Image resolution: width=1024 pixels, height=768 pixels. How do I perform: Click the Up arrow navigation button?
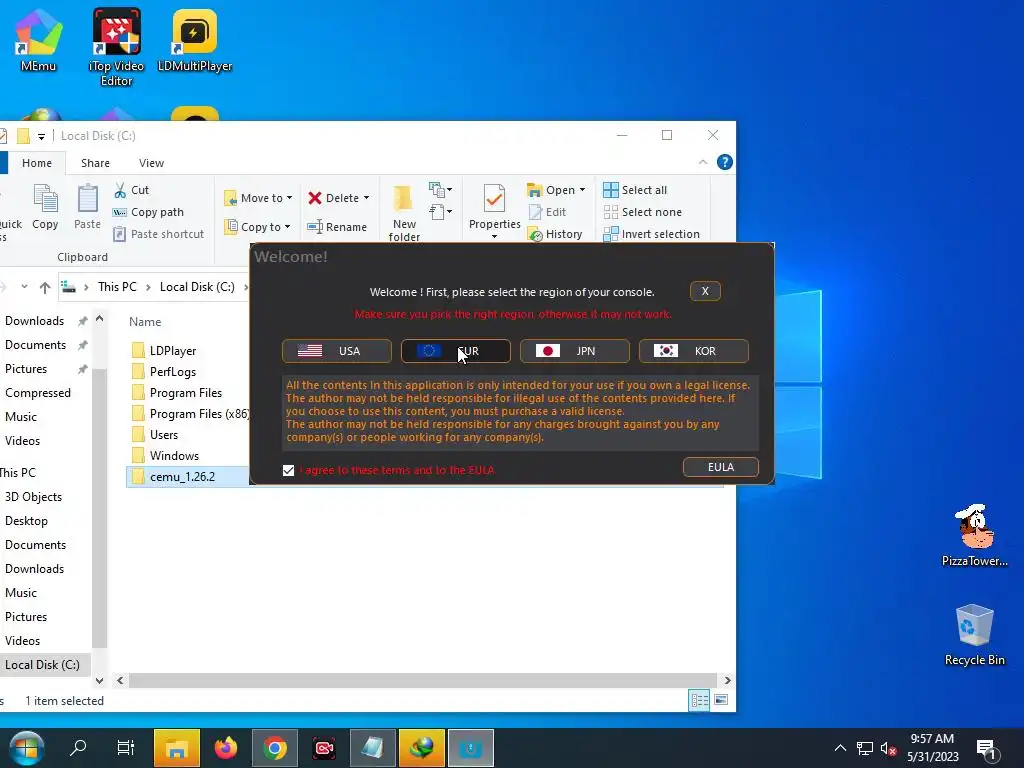click(x=44, y=287)
